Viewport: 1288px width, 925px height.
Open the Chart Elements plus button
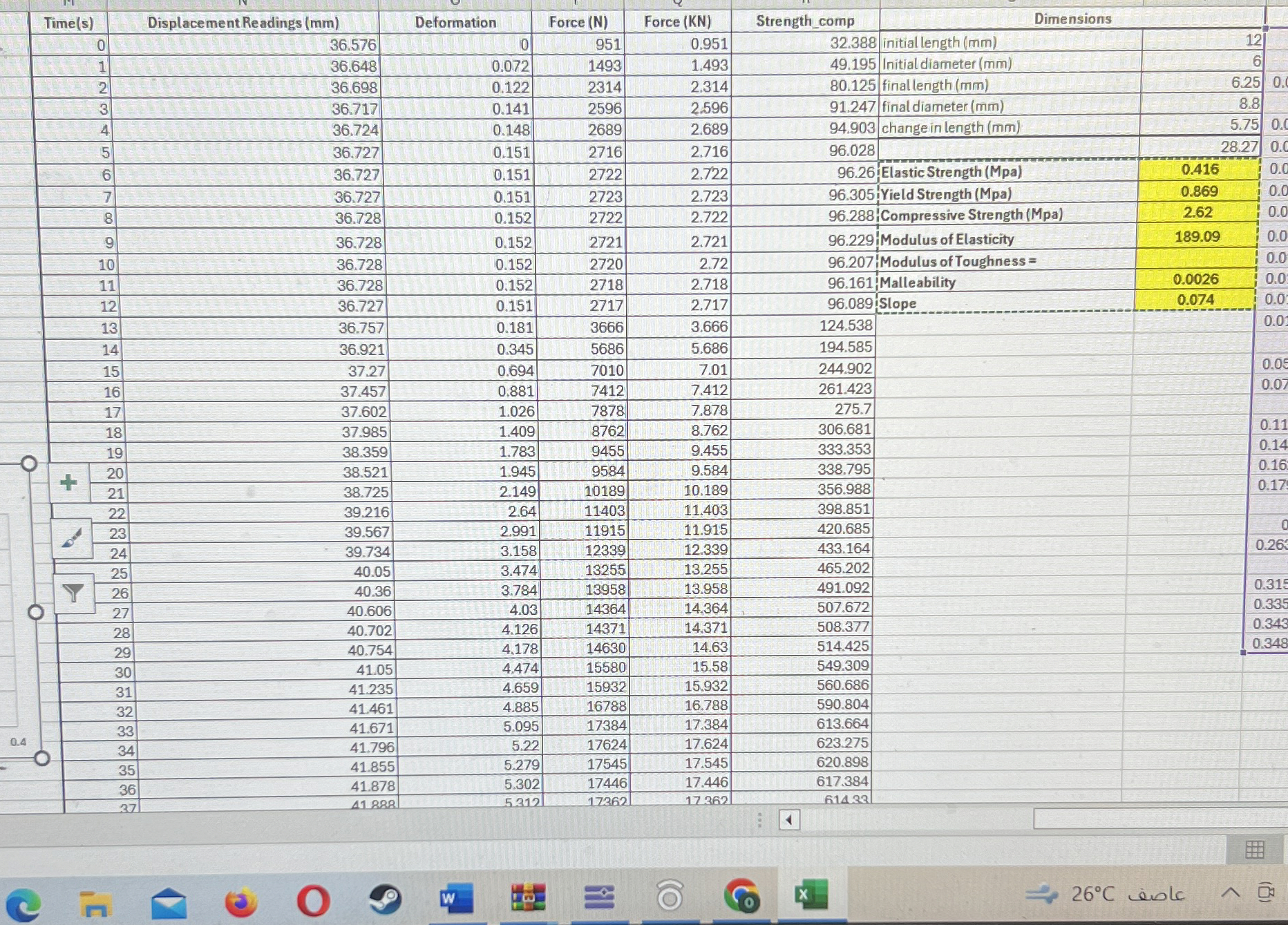tap(68, 482)
